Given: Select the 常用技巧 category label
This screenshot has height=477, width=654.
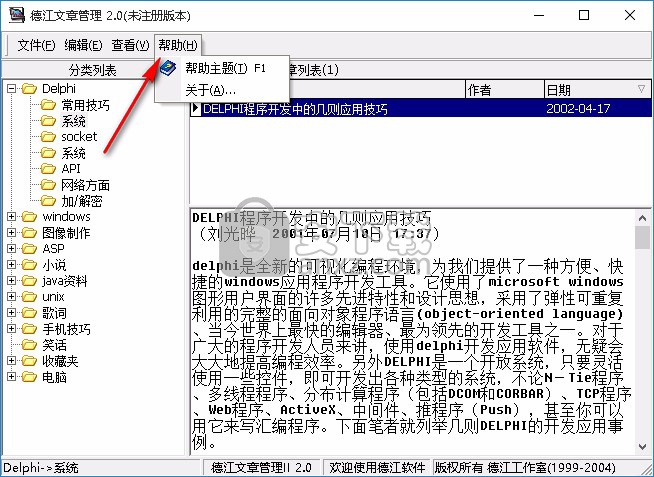Looking at the screenshot, I should (x=86, y=105).
